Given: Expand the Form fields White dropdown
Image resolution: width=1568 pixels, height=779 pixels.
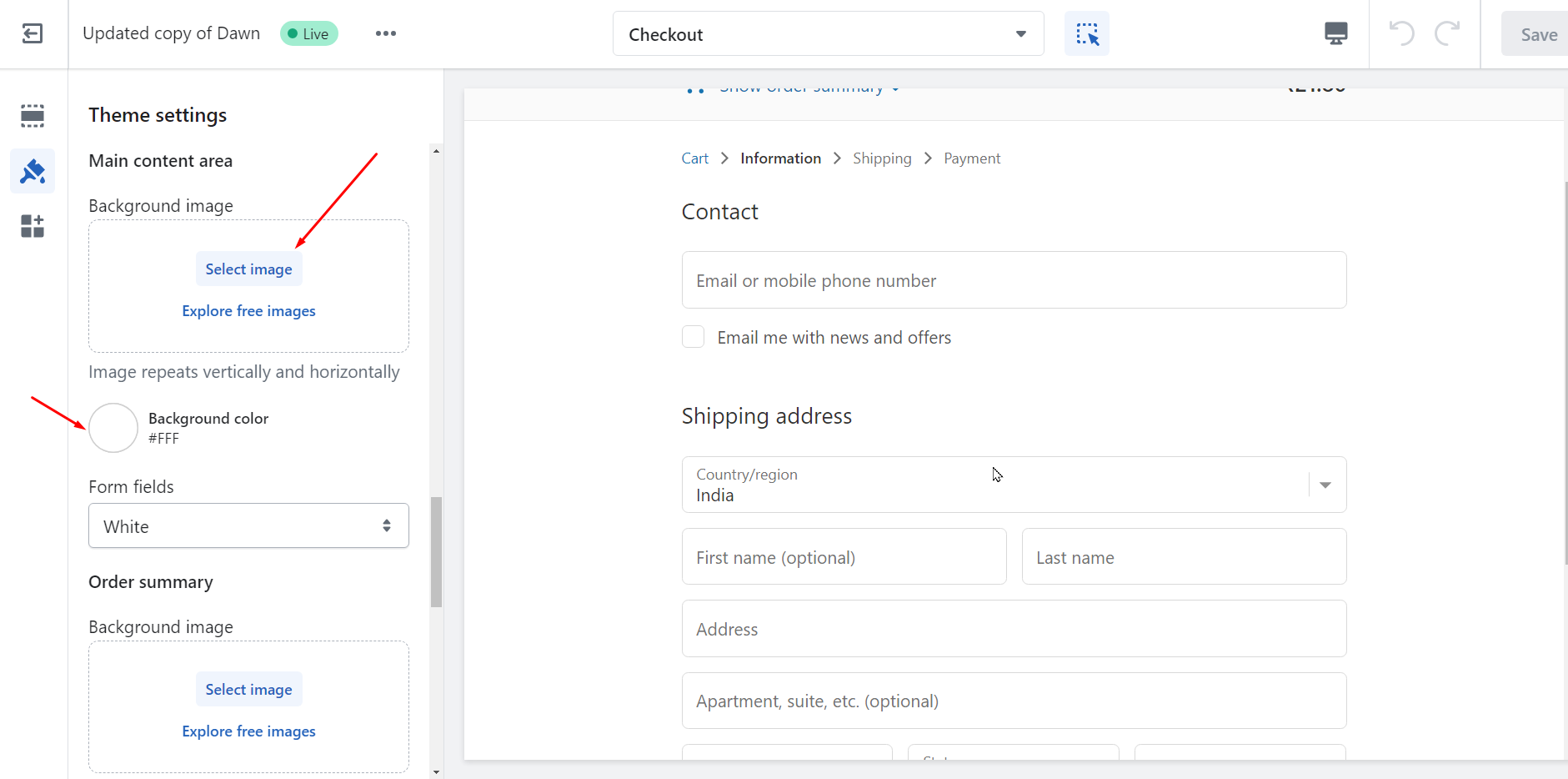Looking at the screenshot, I should point(248,526).
